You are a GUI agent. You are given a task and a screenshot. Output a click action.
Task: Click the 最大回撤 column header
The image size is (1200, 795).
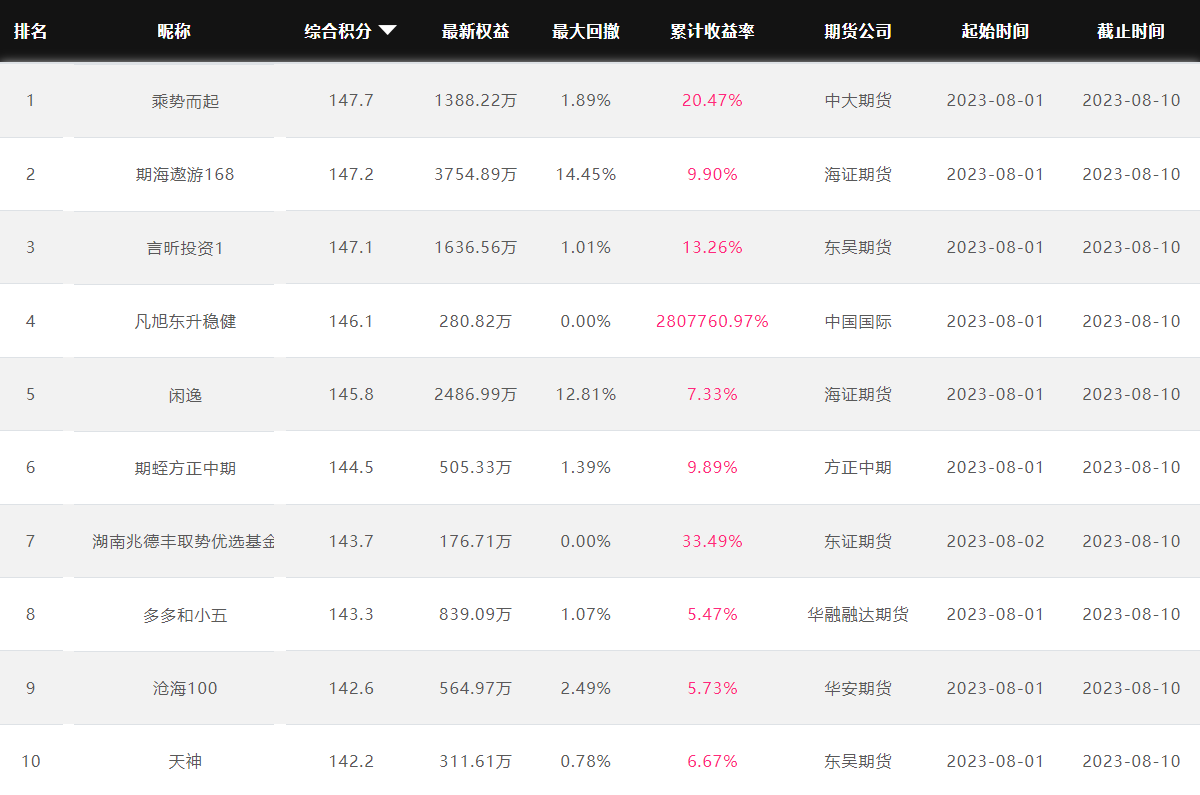pyautogui.click(x=586, y=31)
